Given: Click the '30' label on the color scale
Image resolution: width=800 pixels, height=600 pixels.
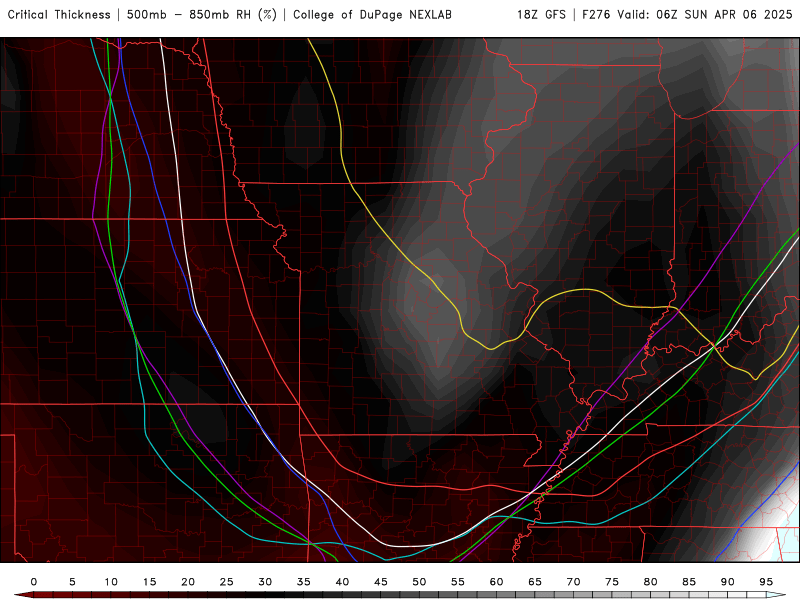Looking at the screenshot, I should click(x=265, y=582).
